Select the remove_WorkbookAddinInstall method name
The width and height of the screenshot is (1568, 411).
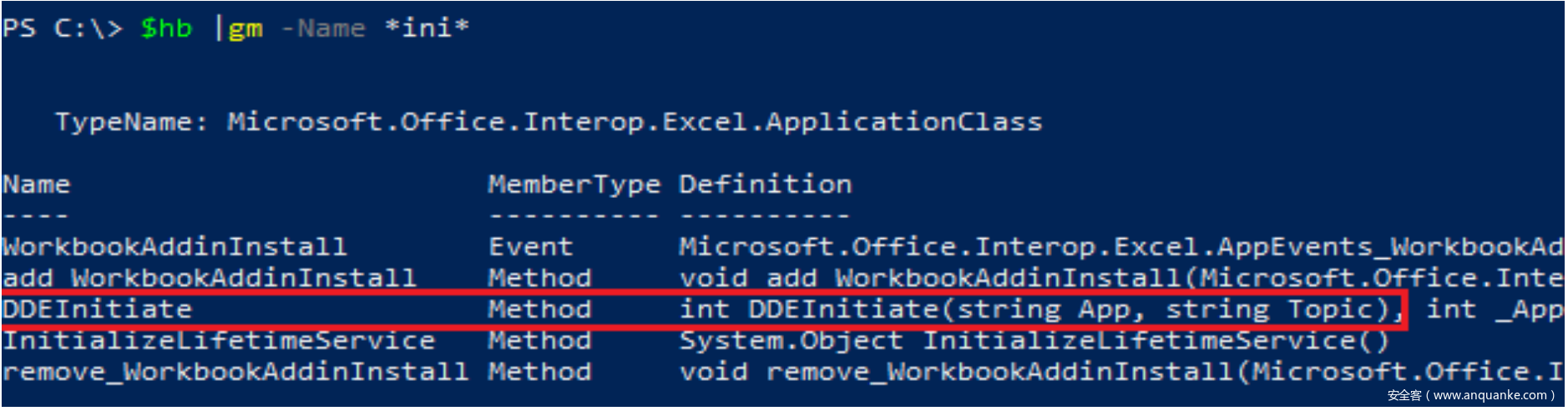tap(235, 372)
